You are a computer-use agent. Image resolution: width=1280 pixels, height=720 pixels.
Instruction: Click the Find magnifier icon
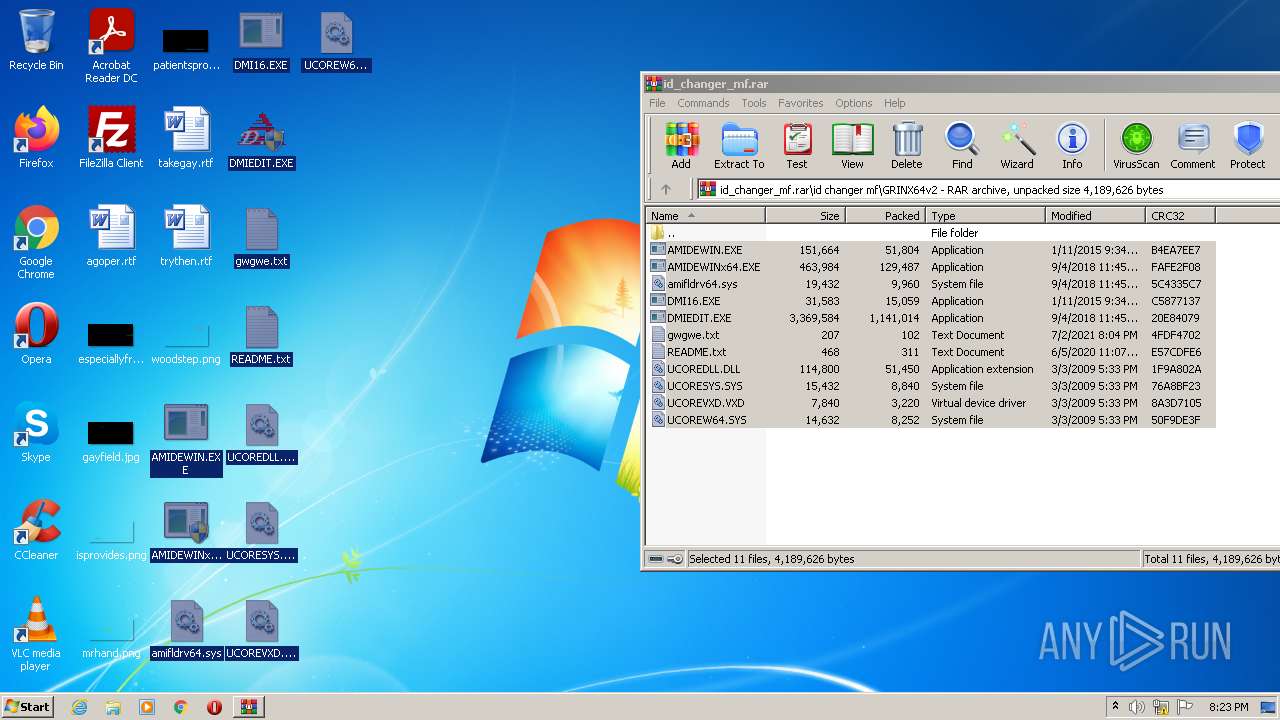click(962, 146)
